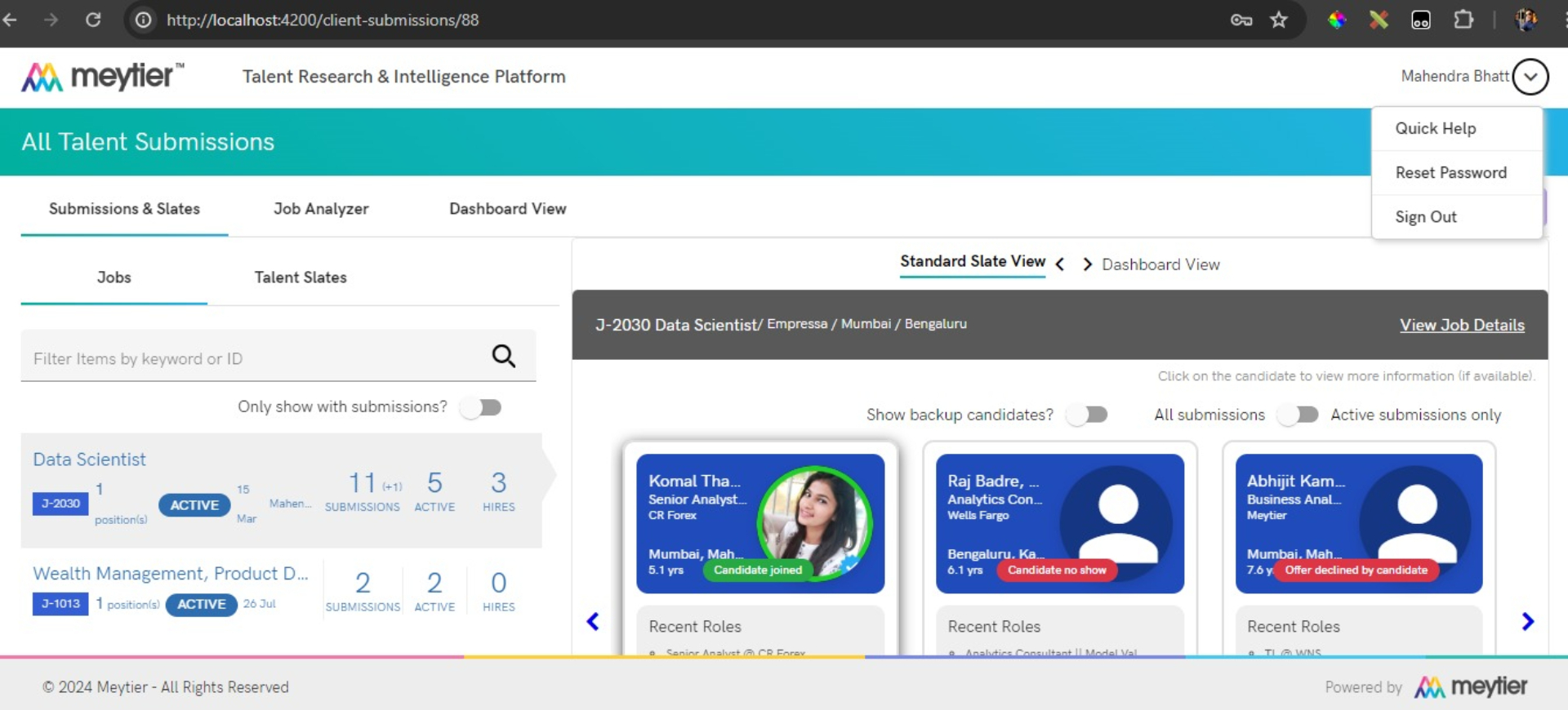Viewport: 1568px width, 710px height.
Task: Click the browser reload page icon
Action: point(93,20)
